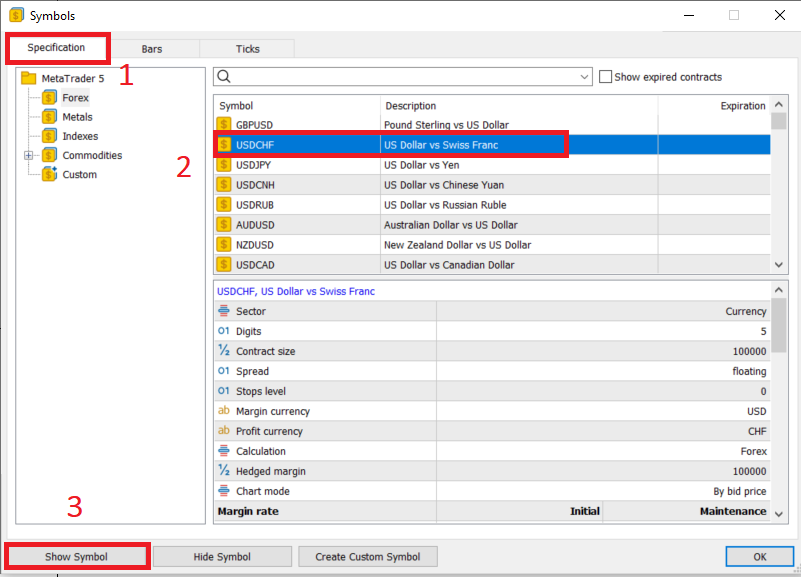Viewport: 801px width, 577px height.
Task: Click the Custom folder icon
Action: tap(49, 174)
